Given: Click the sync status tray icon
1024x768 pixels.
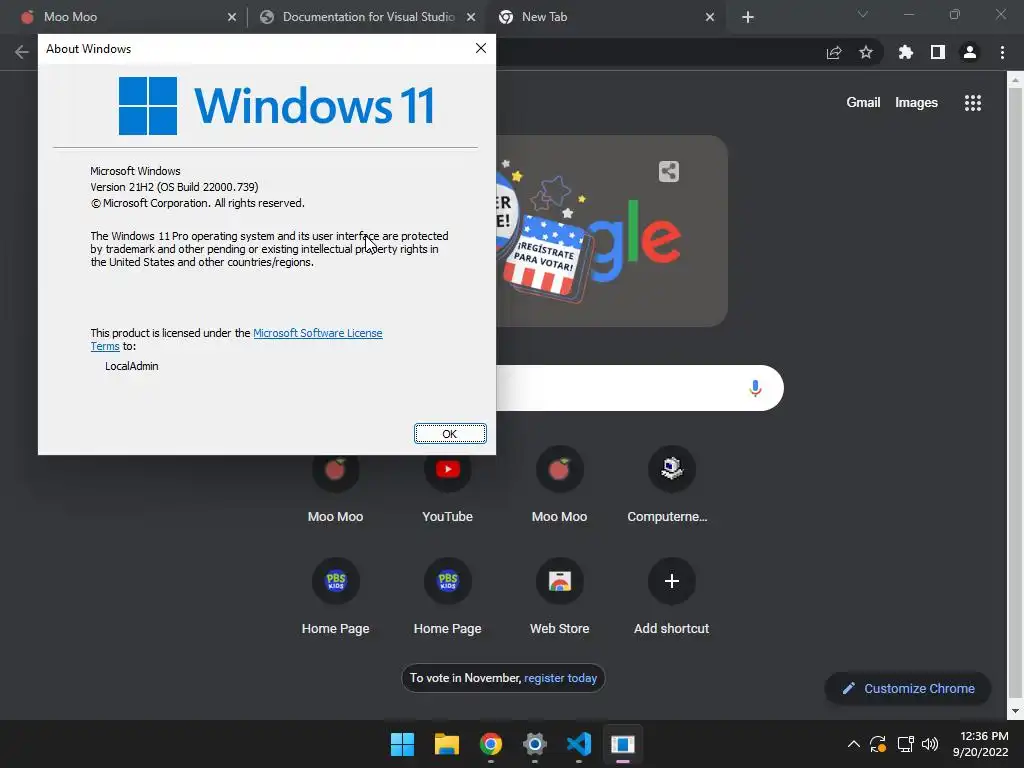Looking at the screenshot, I should pyautogui.click(x=878, y=744).
